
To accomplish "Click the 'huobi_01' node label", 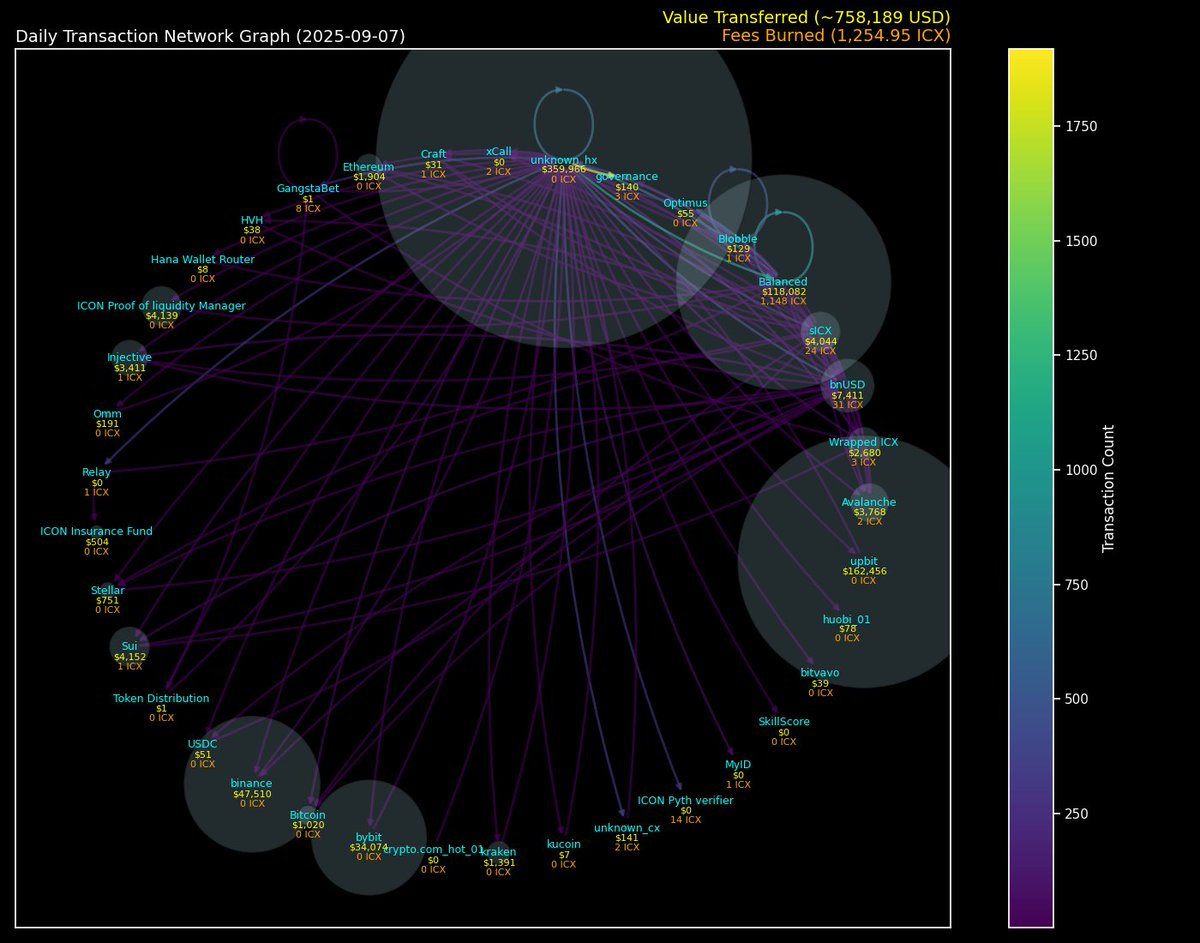I will tap(847, 619).
